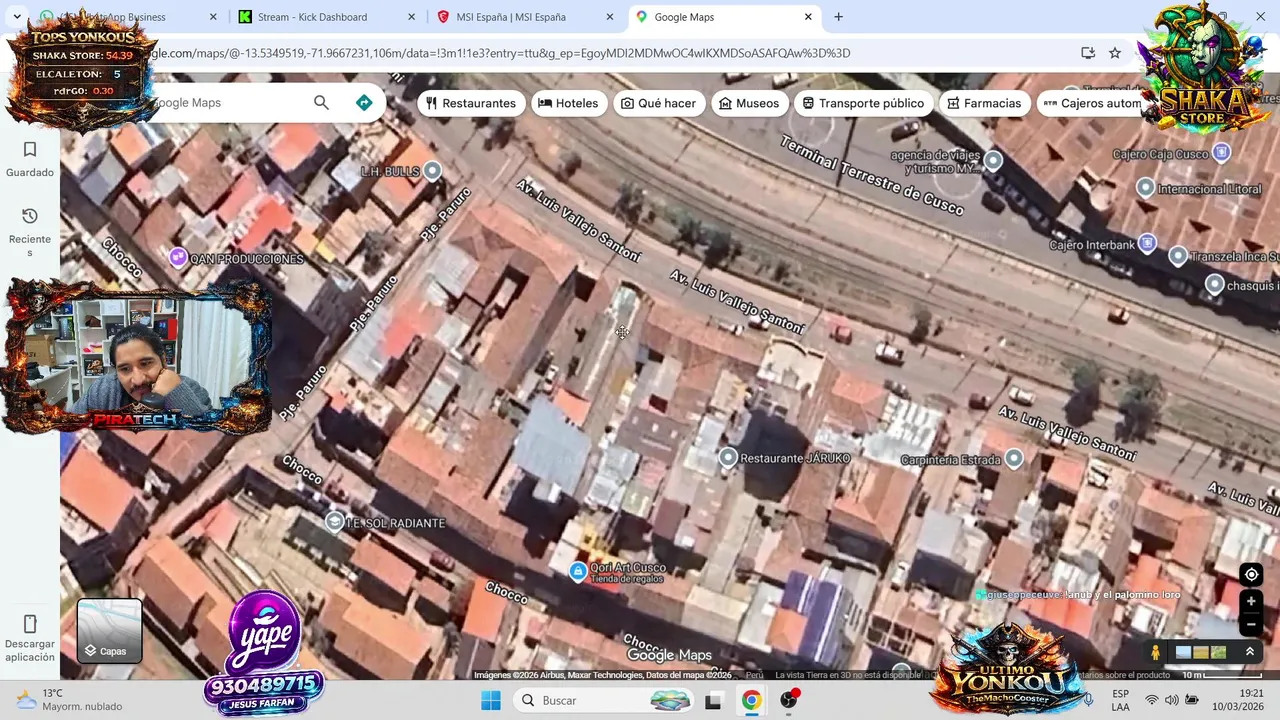Select the Qué hacer chip
Image resolution: width=1280 pixels, height=720 pixels.
tap(658, 103)
